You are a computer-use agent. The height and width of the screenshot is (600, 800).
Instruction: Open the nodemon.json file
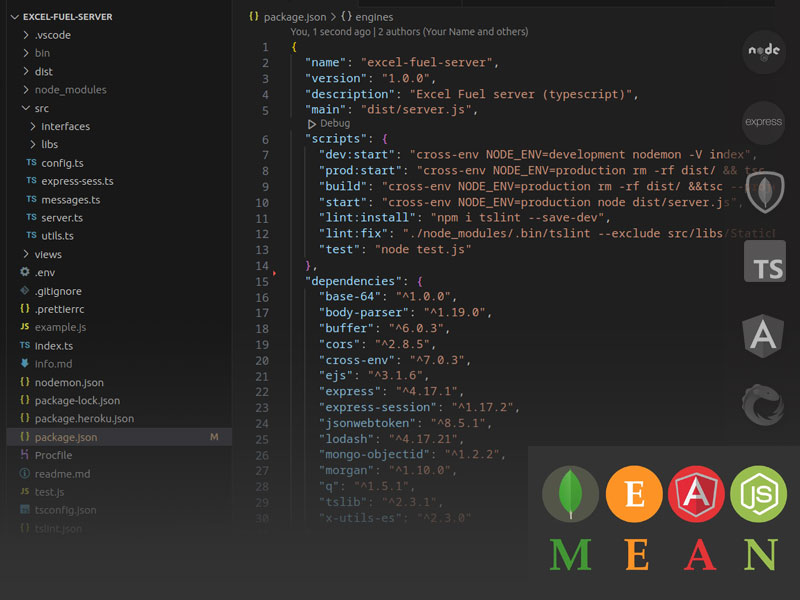[x=68, y=382]
